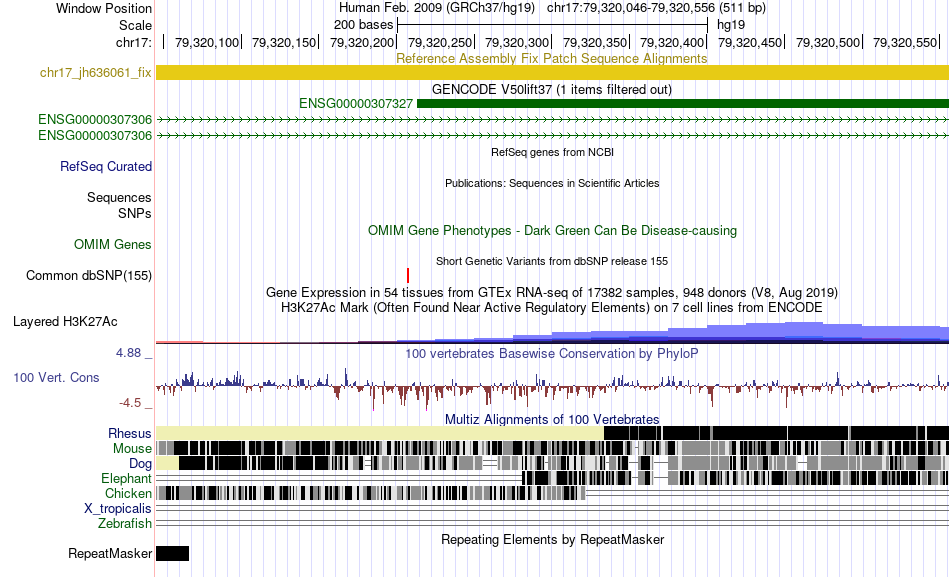Click the 100 Vert. Cons track label
This screenshot has width=950, height=577.
click(56, 378)
